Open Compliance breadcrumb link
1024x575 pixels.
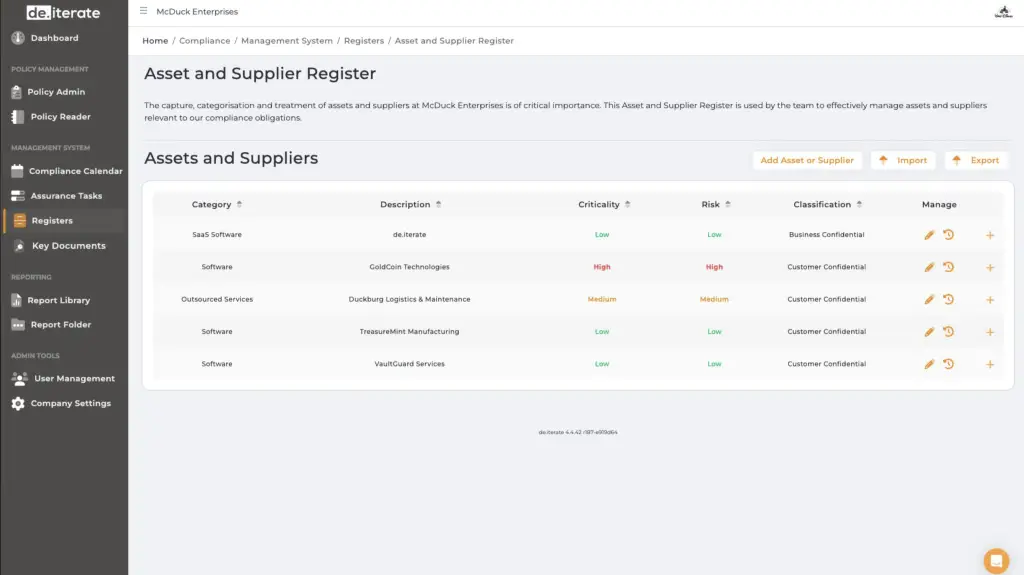(x=204, y=41)
